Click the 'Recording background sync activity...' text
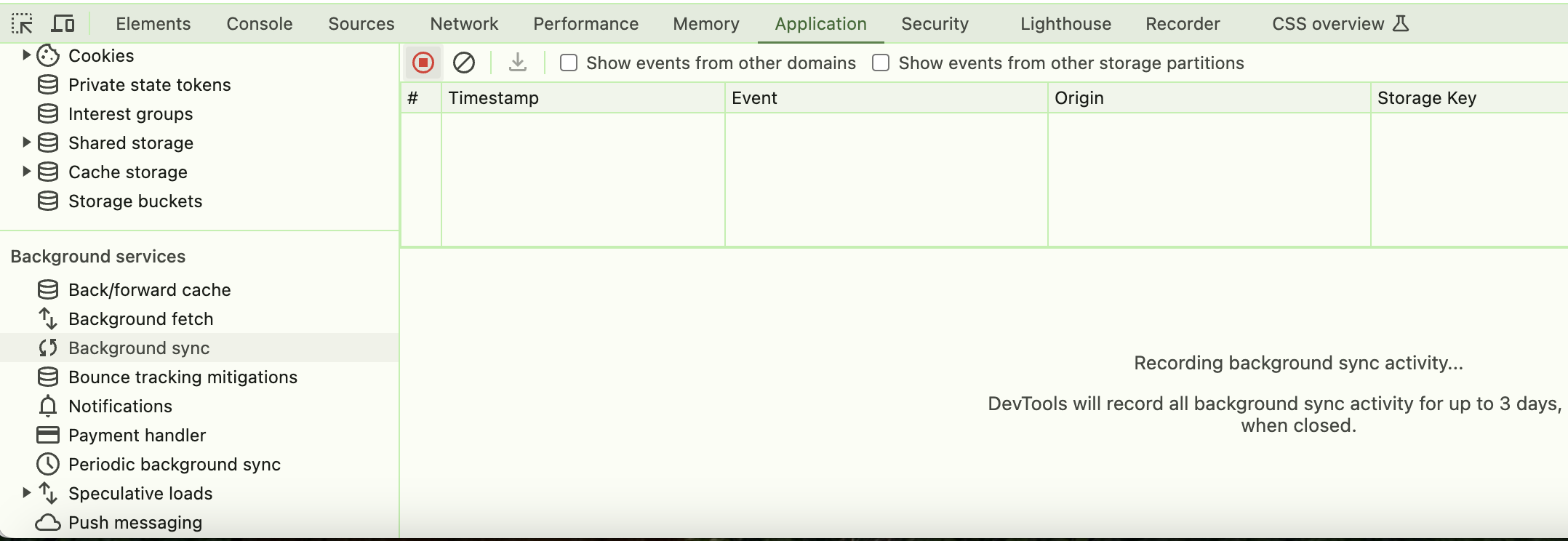 click(x=1299, y=363)
